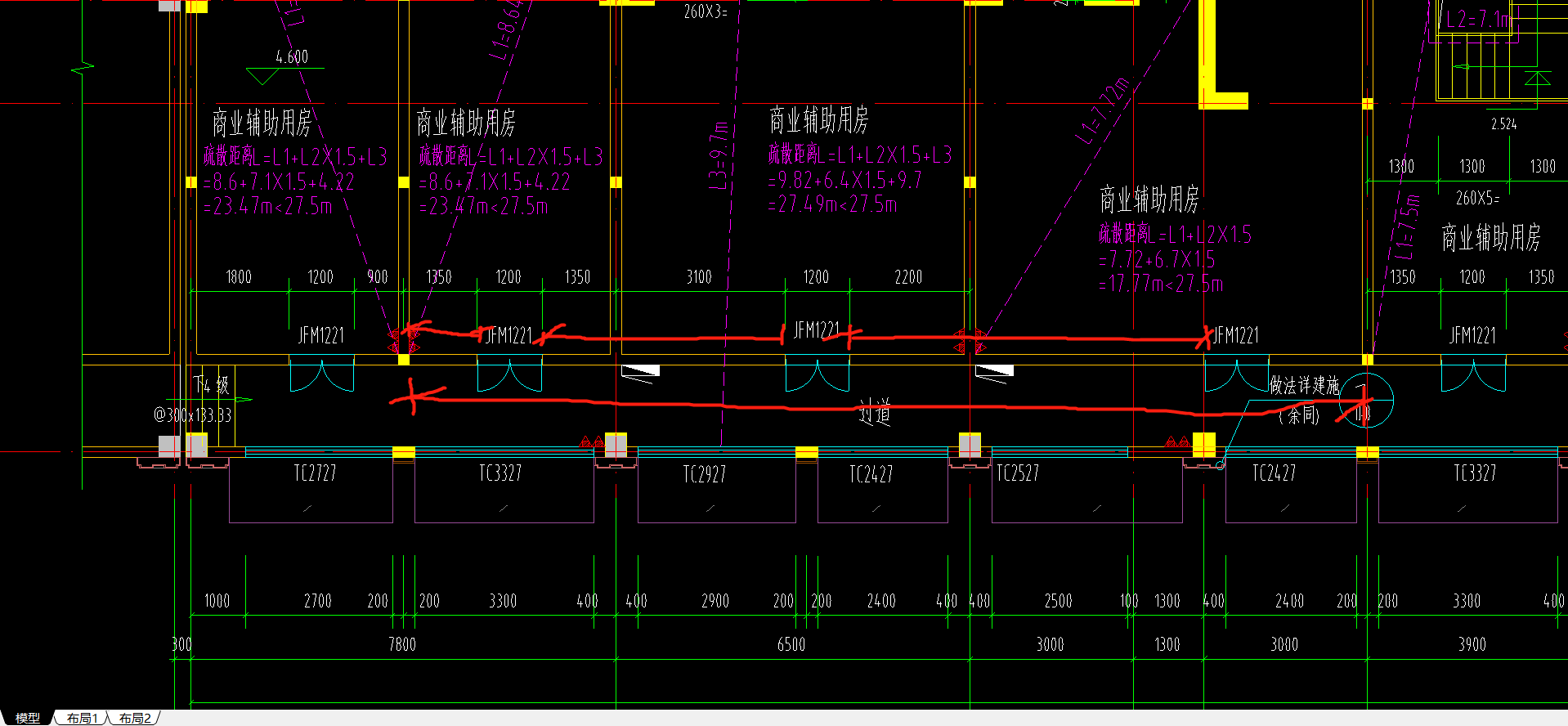The width and height of the screenshot is (1568, 726).
Task: Select the 3900 dimension text
Action: coord(1472,644)
